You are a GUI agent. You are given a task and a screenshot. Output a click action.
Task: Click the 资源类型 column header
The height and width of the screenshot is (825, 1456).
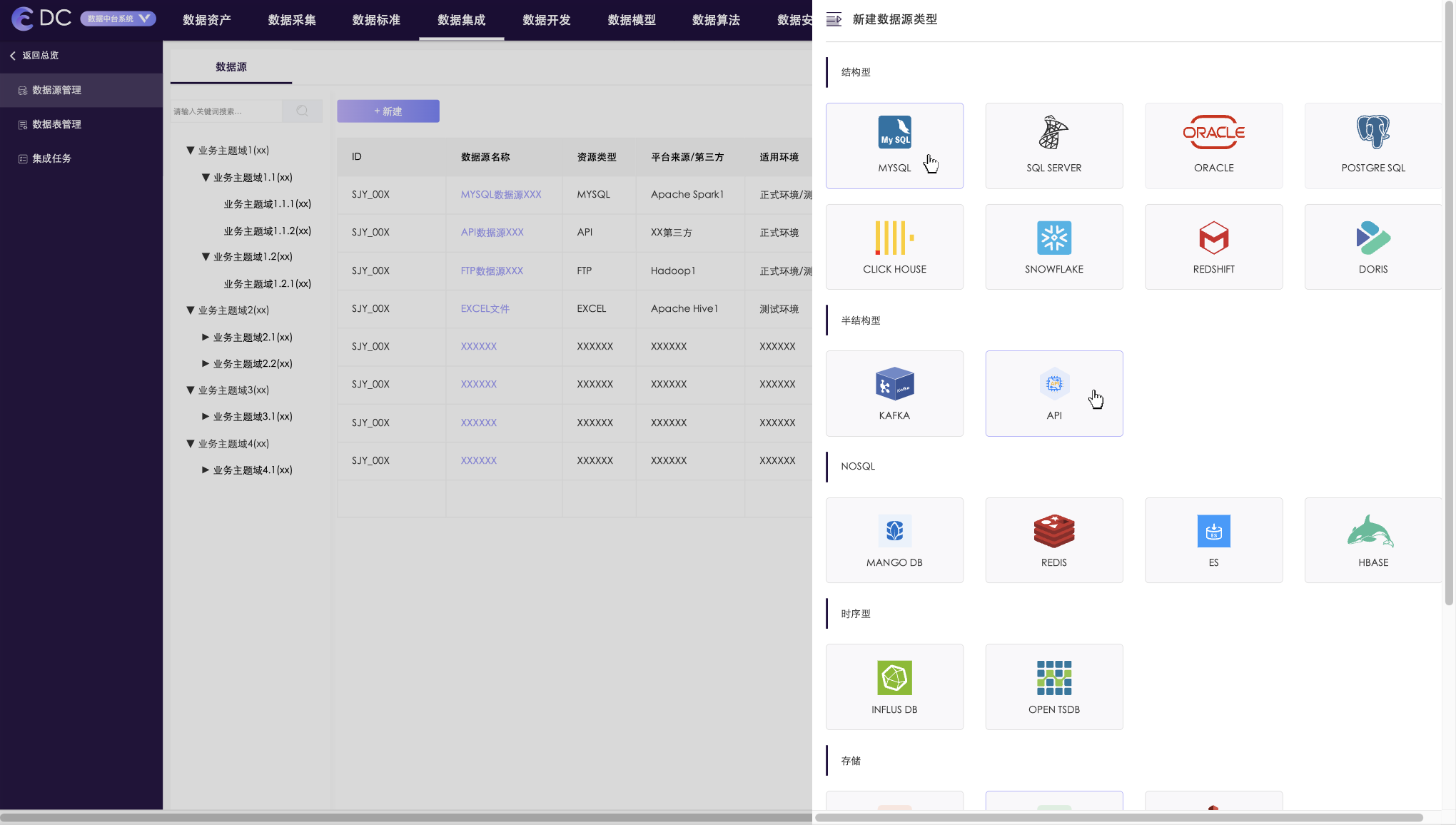[x=597, y=157]
